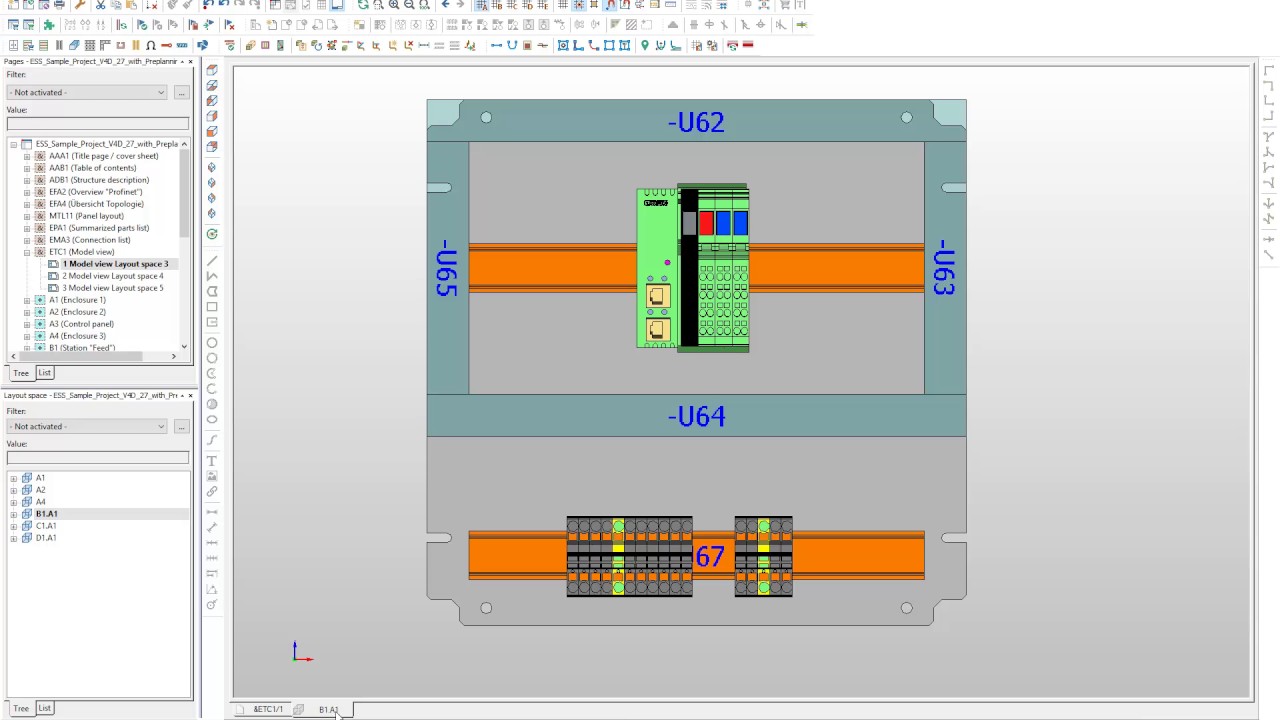
Task: Click the Zoom out magnifier icon
Action: 409,5
